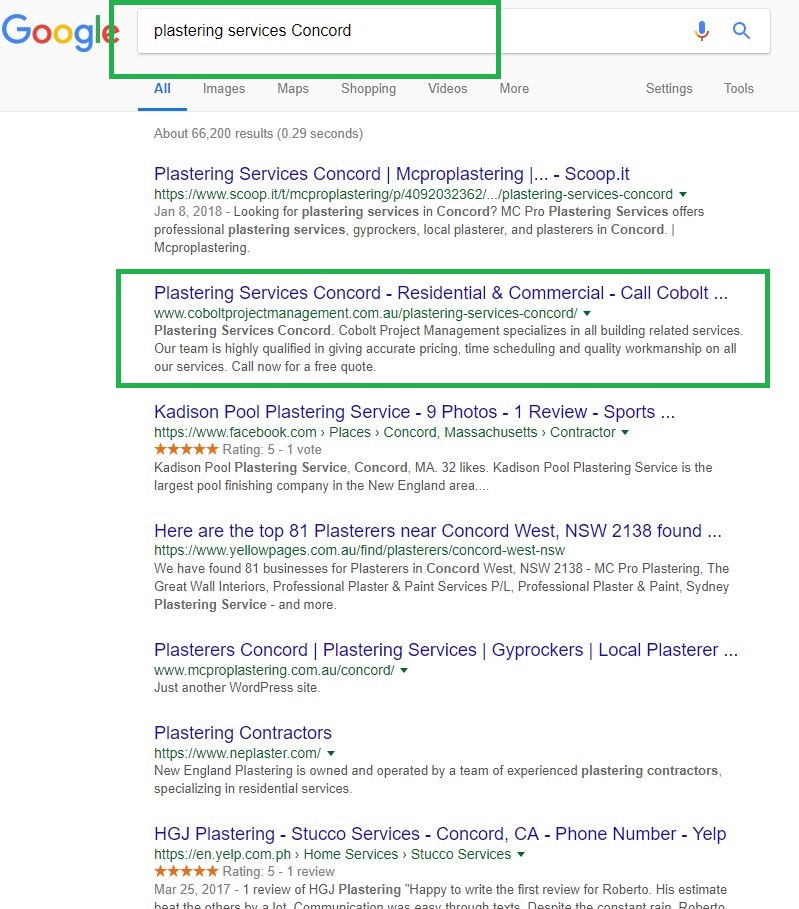Click the microphone voice search icon

pyautogui.click(x=702, y=31)
